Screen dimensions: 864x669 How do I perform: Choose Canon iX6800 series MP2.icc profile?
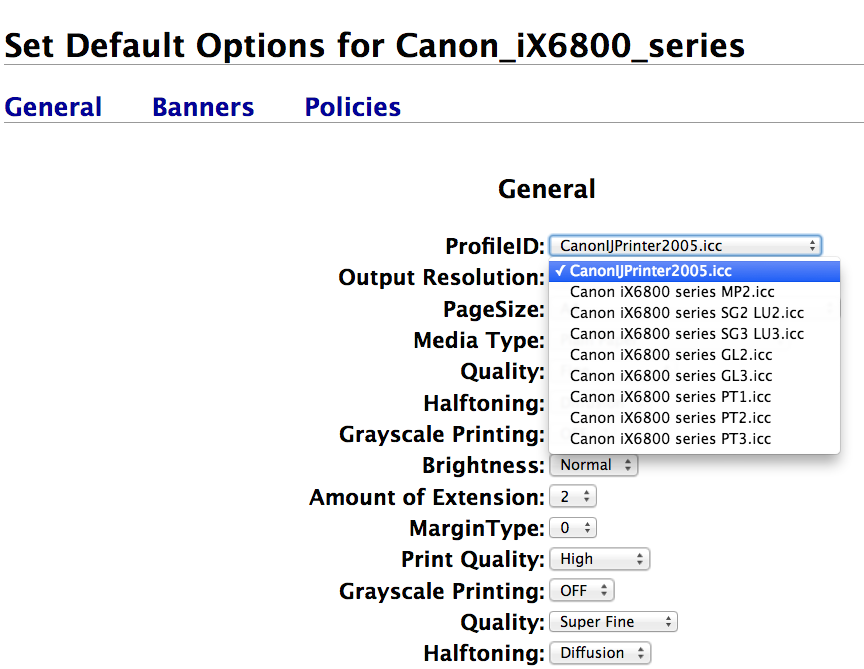click(672, 292)
